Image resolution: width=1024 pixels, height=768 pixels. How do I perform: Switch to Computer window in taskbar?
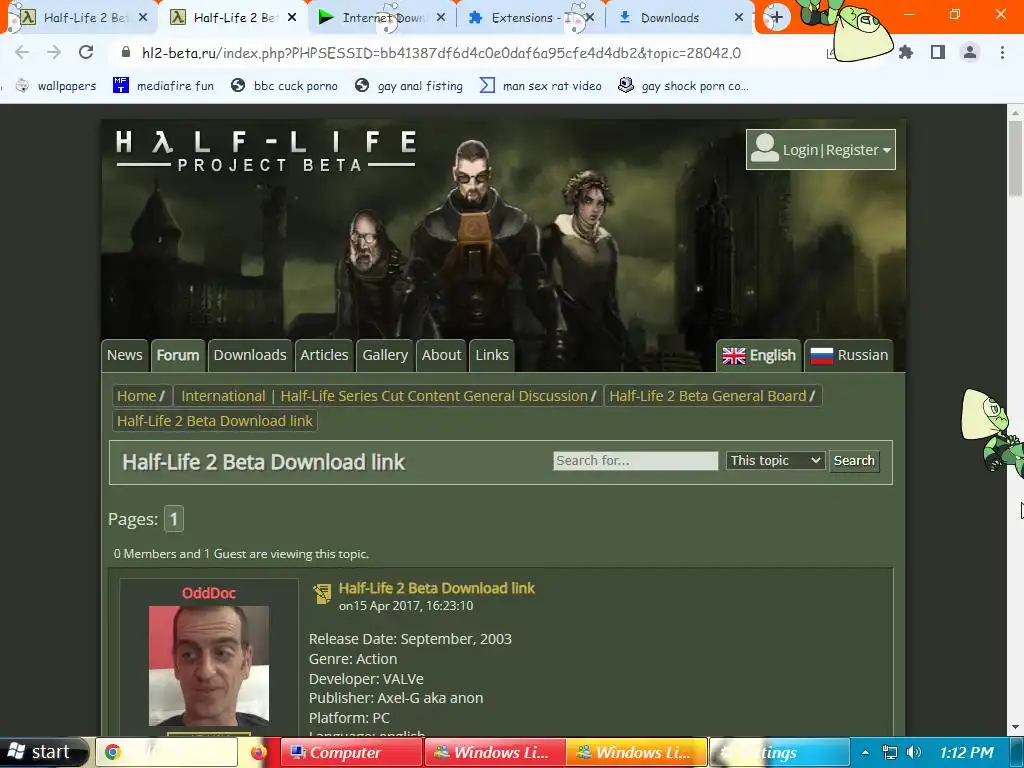pos(351,752)
